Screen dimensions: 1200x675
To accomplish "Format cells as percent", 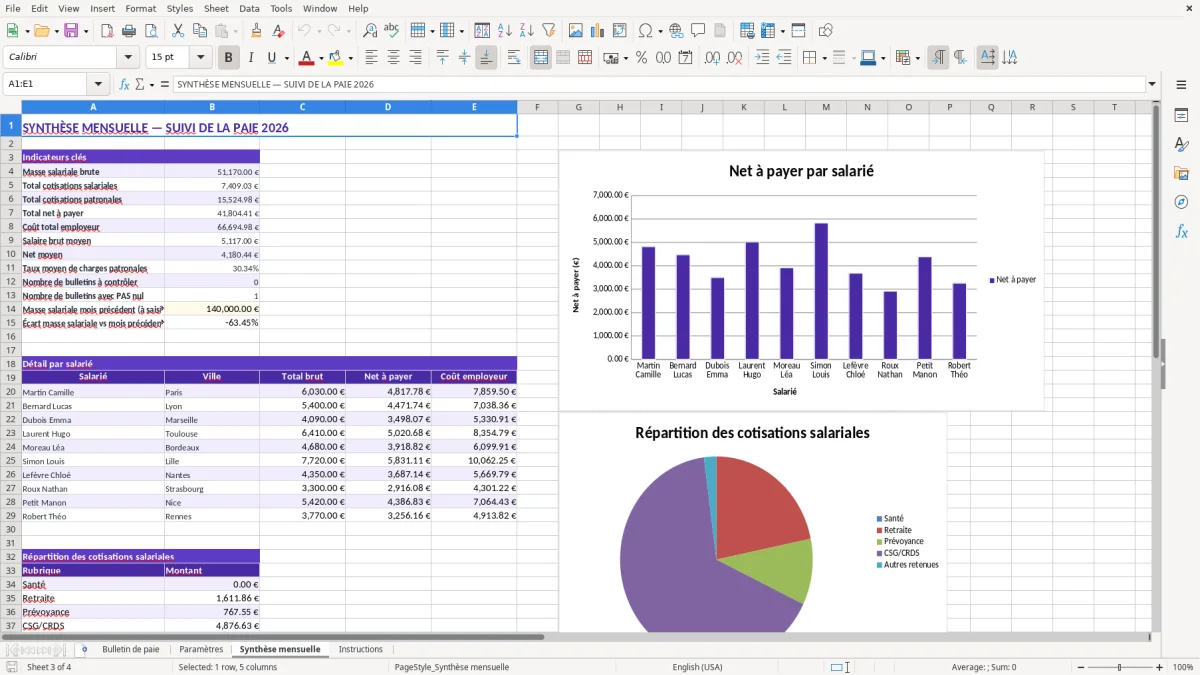I will coord(642,58).
